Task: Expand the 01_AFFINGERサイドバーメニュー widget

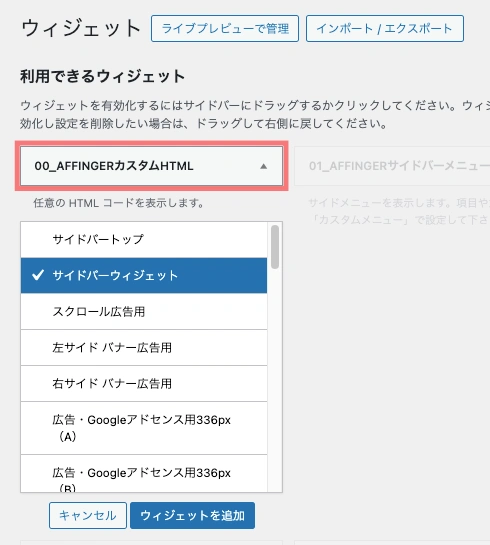Action: (392, 166)
